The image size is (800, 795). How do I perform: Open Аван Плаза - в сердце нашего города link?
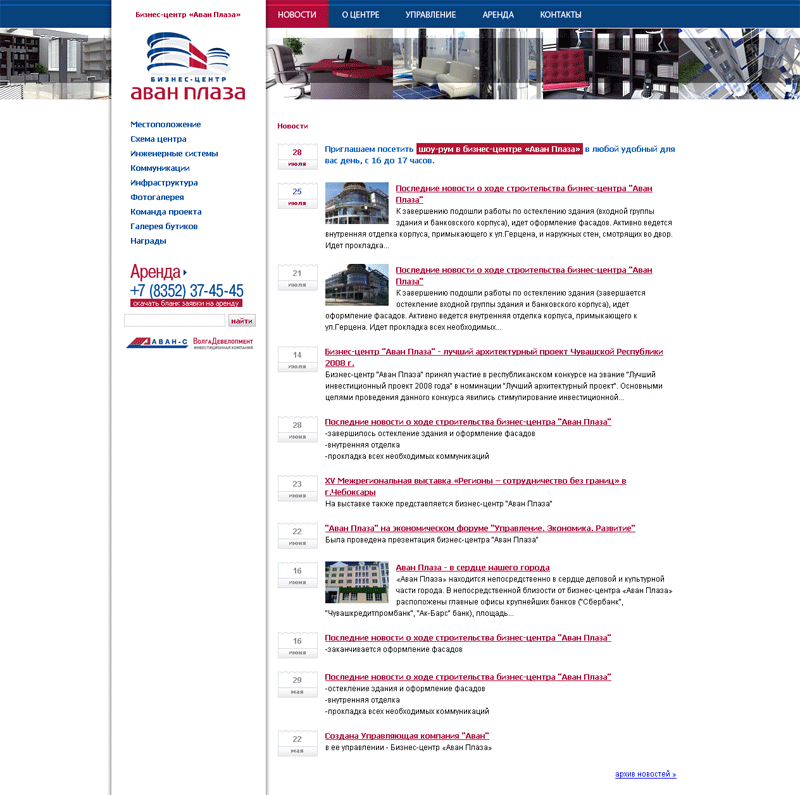472,567
